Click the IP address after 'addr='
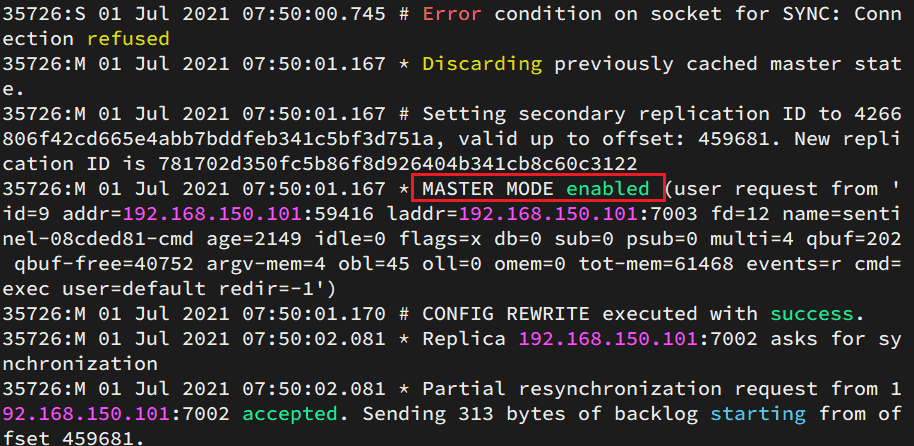The width and height of the screenshot is (914, 446). (213, 214)
